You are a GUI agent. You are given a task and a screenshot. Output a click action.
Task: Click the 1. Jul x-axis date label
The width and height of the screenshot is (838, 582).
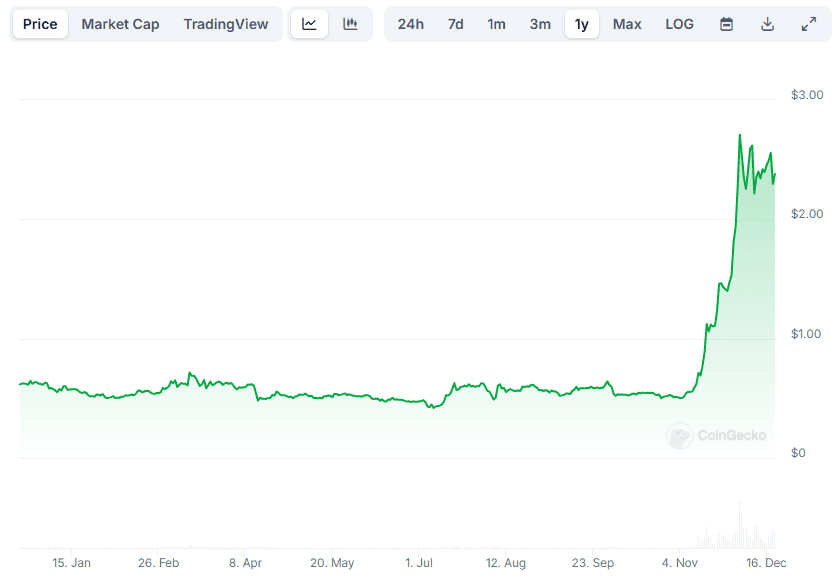418,563
